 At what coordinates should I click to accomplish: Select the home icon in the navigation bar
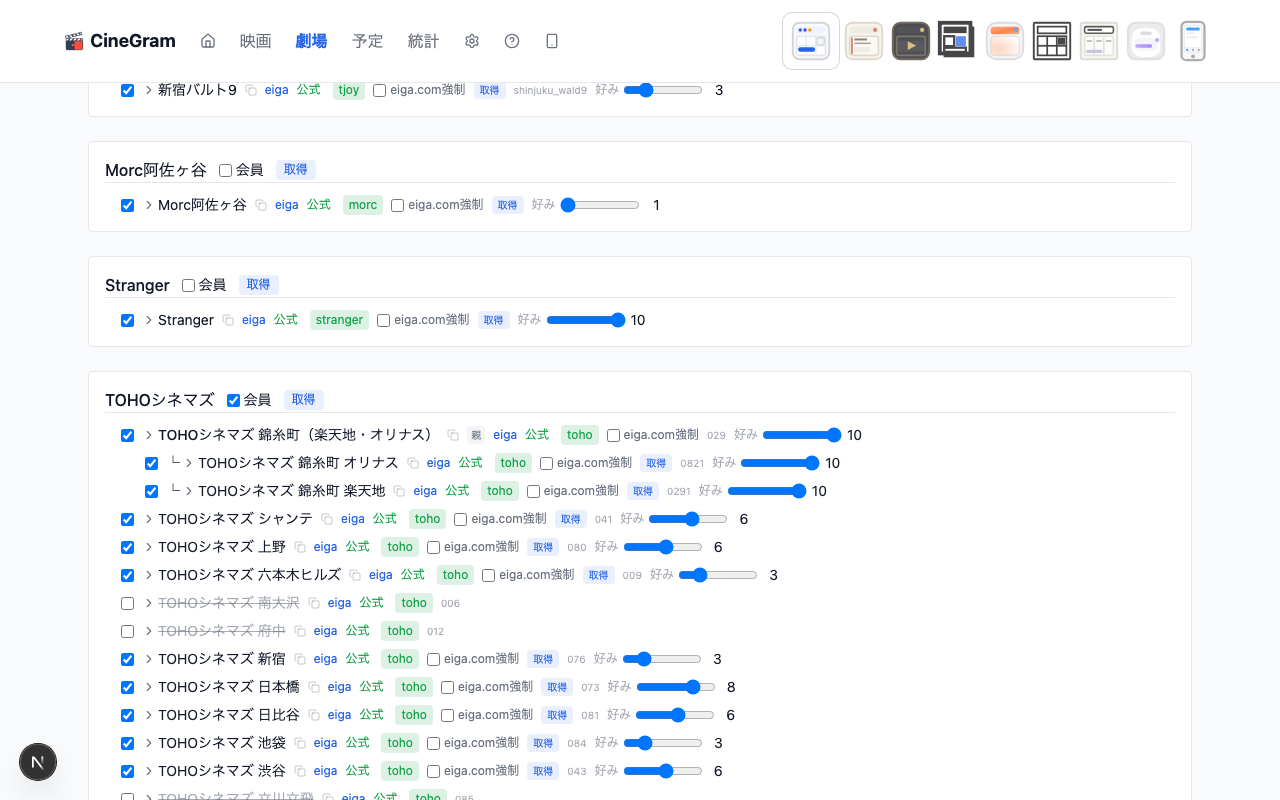point(207,41)
